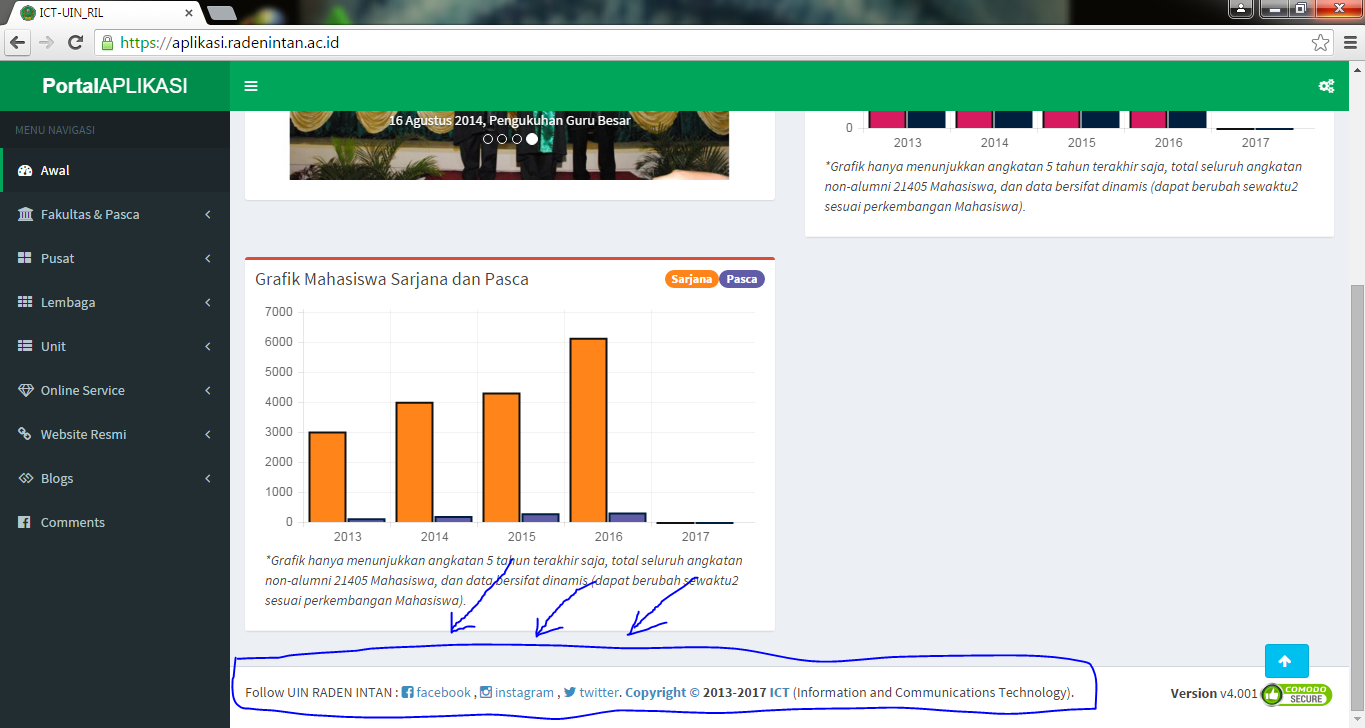Open the facebook footer link
The image size is (1365, 728).
coord(443,692)
